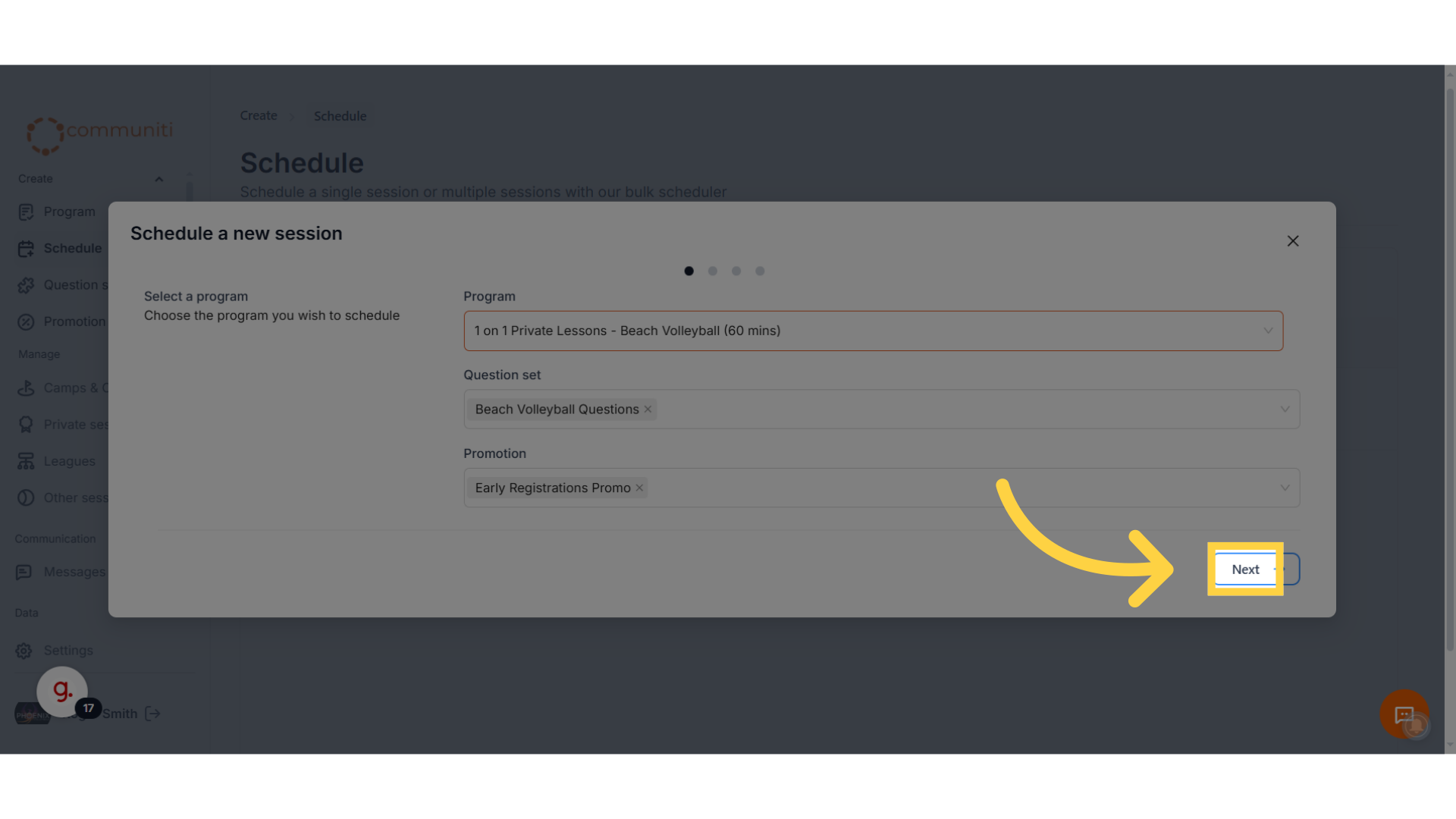Click the Other sessions sidebar item
Screen dimensions: 1456x819
point(76,497)
